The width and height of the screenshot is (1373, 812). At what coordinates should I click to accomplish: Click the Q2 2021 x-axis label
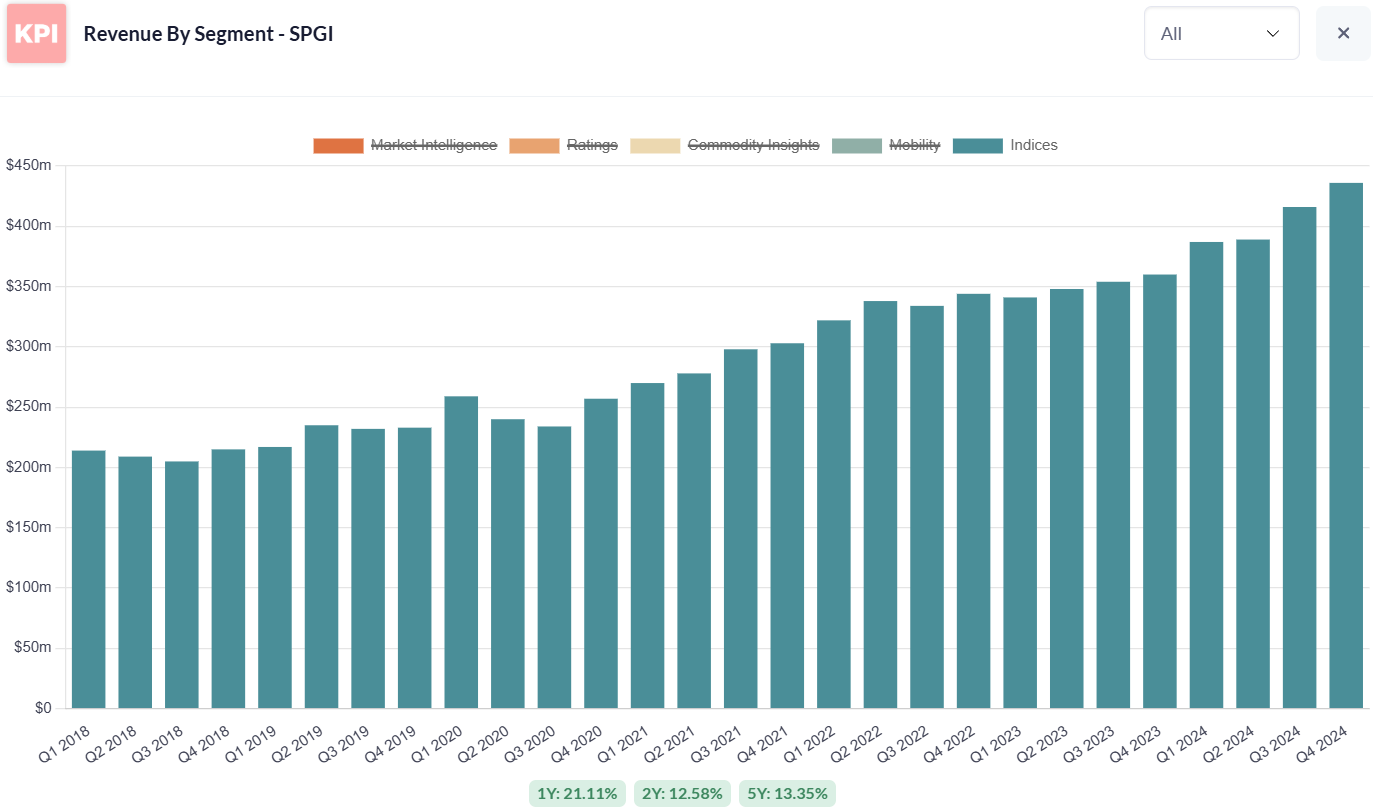pos(673,743)
